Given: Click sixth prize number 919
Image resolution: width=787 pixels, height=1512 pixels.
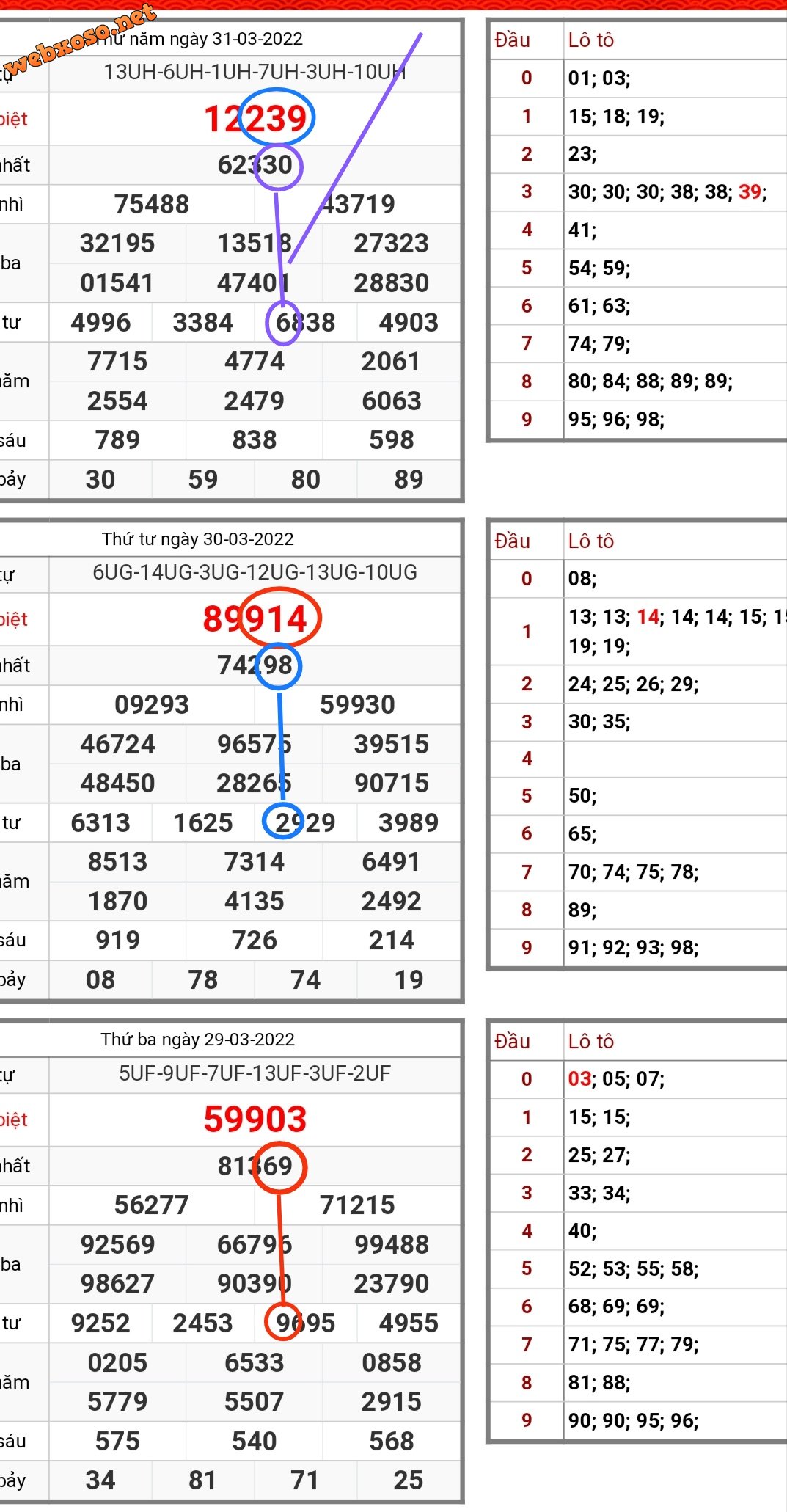Looking at the screenshot, I should click(x=117, y=940).
